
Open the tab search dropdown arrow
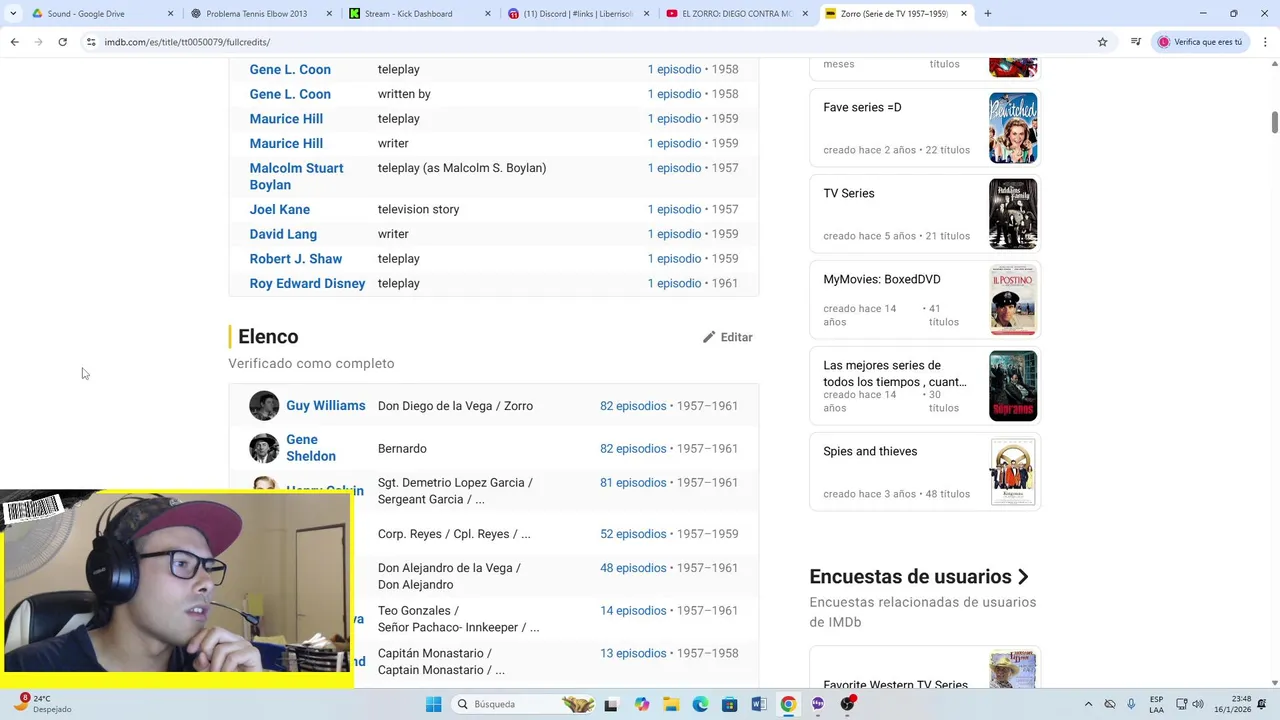pyautogui.click(x=13, y=14)
